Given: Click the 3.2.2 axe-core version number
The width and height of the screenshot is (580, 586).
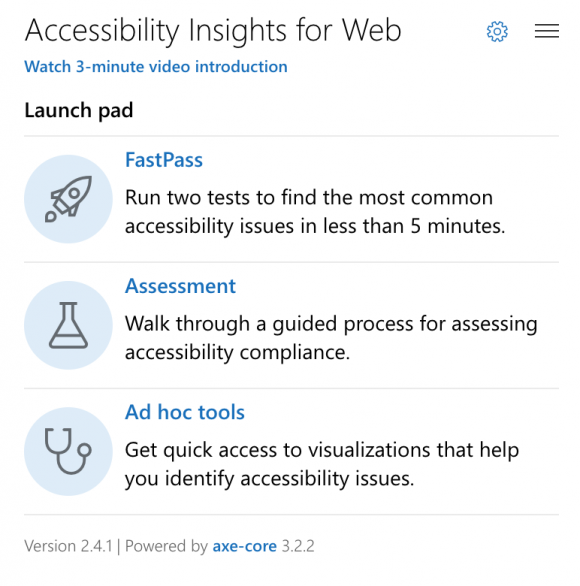Looking at the screenshot, I should tap(298, 546).
